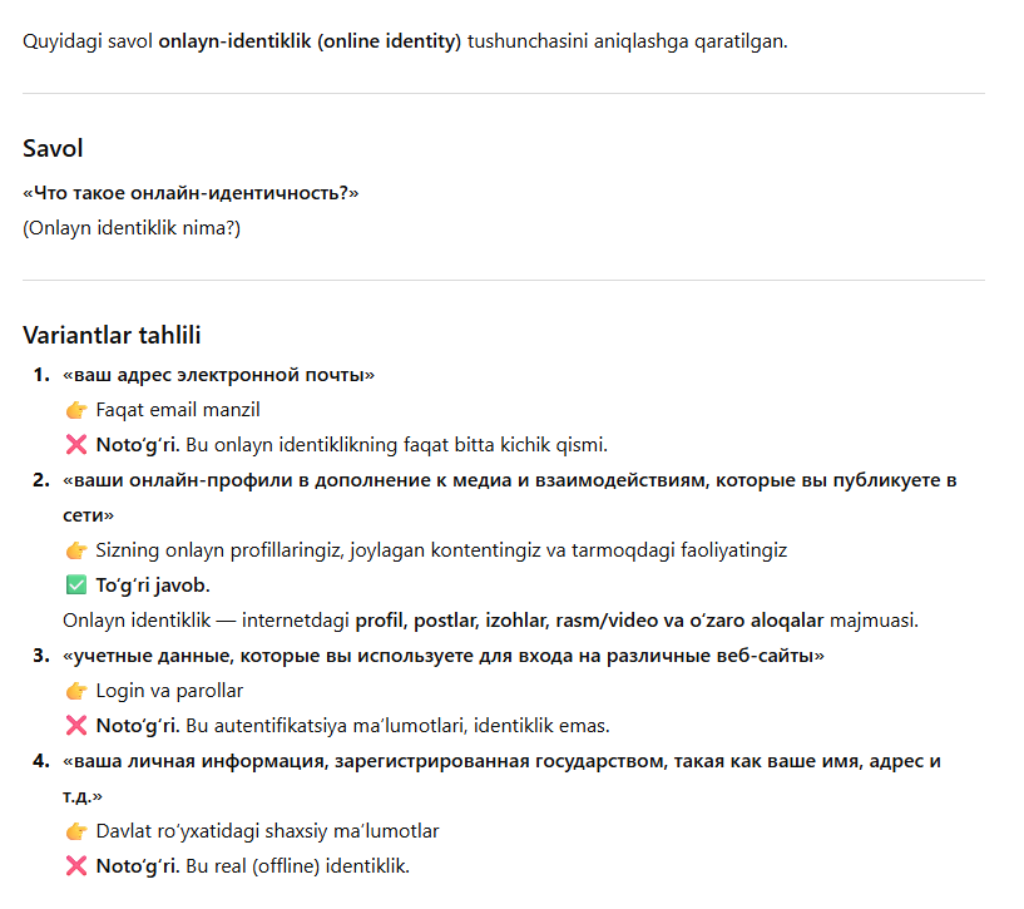Viewport: 1024px width, 909px height.
Task: Click the pointing hand before "Davlat ro'yxatidagi"
Action: pyautogui.click(x=77, y=832)
